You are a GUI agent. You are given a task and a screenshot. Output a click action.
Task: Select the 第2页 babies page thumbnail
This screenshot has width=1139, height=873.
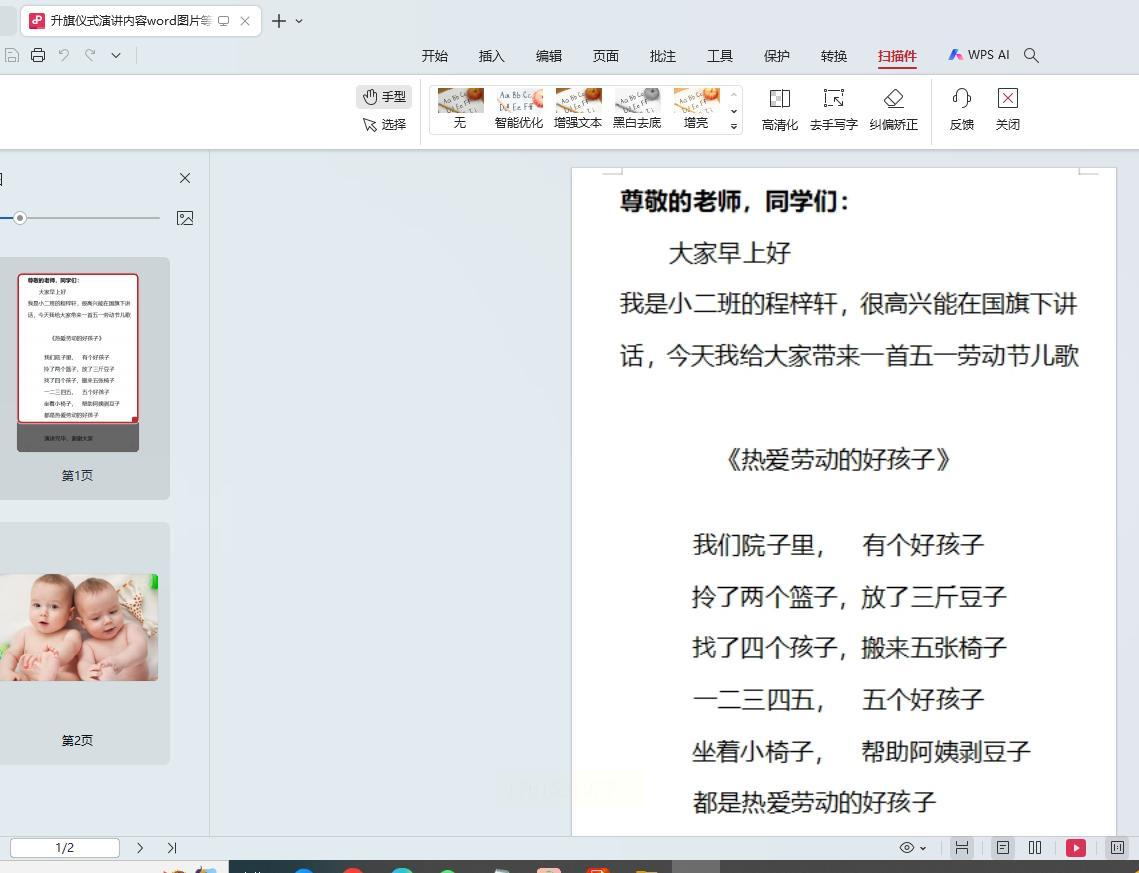pyautogui.click(x=78, y=628)
